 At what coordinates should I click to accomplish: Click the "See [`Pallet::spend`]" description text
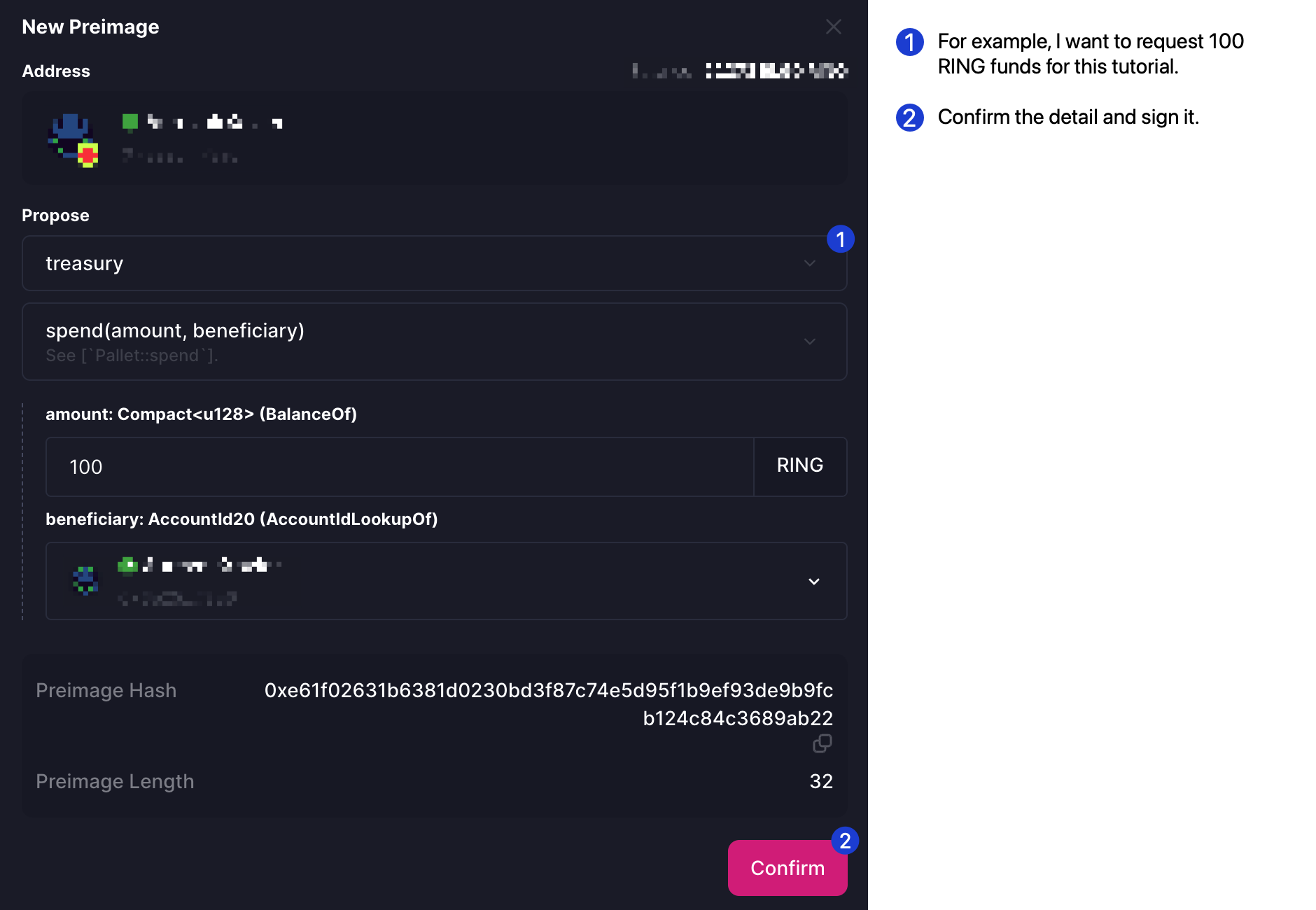tap(132, 356)
